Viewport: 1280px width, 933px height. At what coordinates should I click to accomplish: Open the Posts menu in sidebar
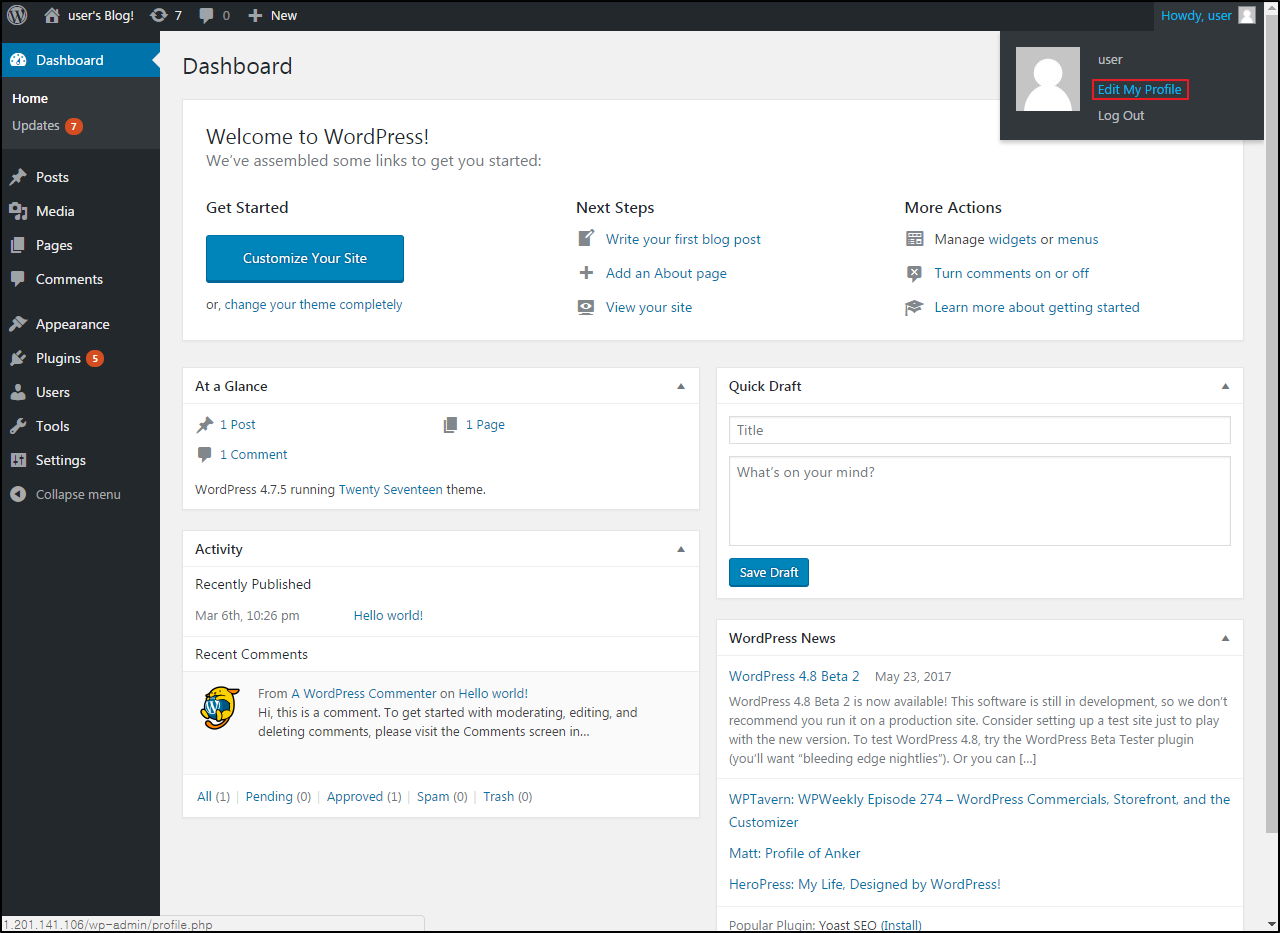pyautogui.click(x=80, y=177)
